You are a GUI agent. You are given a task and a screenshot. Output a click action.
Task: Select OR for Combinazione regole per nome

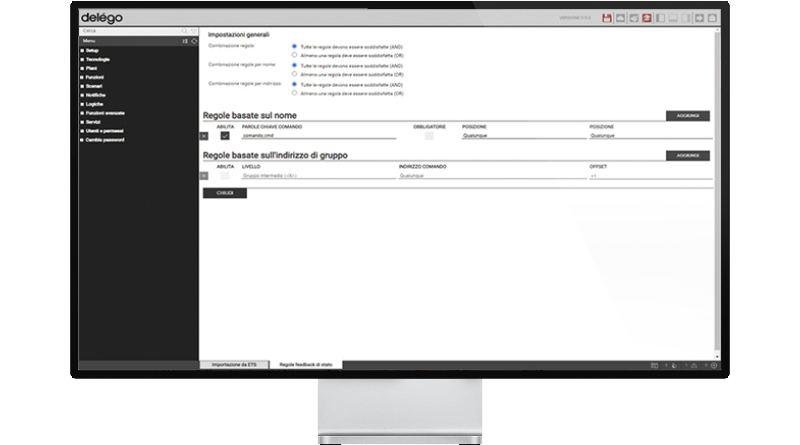pyautogui.click(x=294, y=74)
